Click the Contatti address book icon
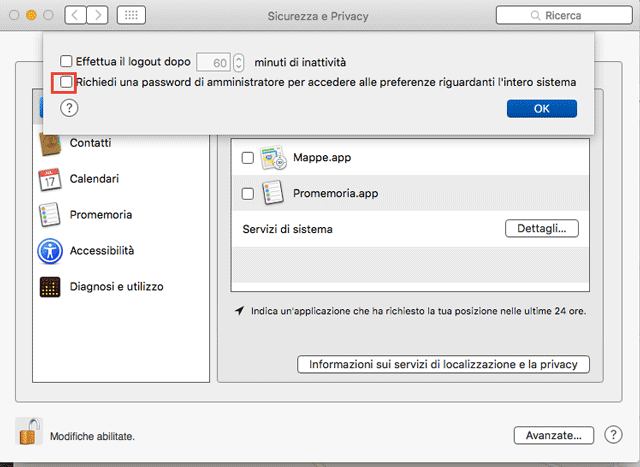This screenshot has width=640, height=467. point(50,145)
